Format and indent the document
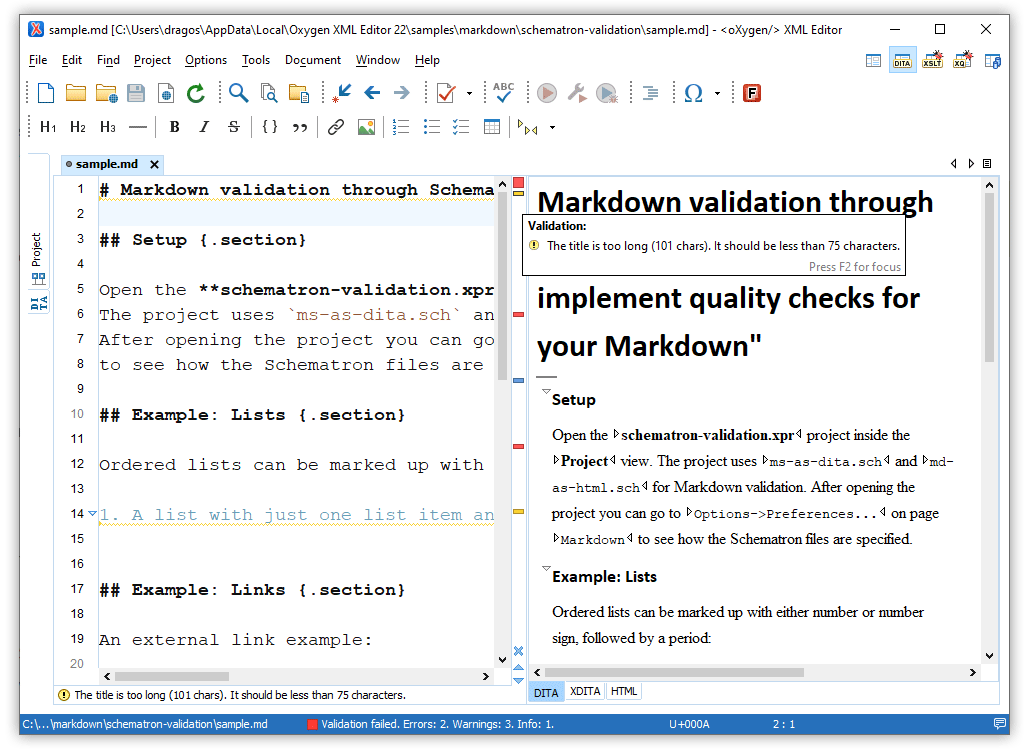1030x750 pixels. click(x=650, y=93)
